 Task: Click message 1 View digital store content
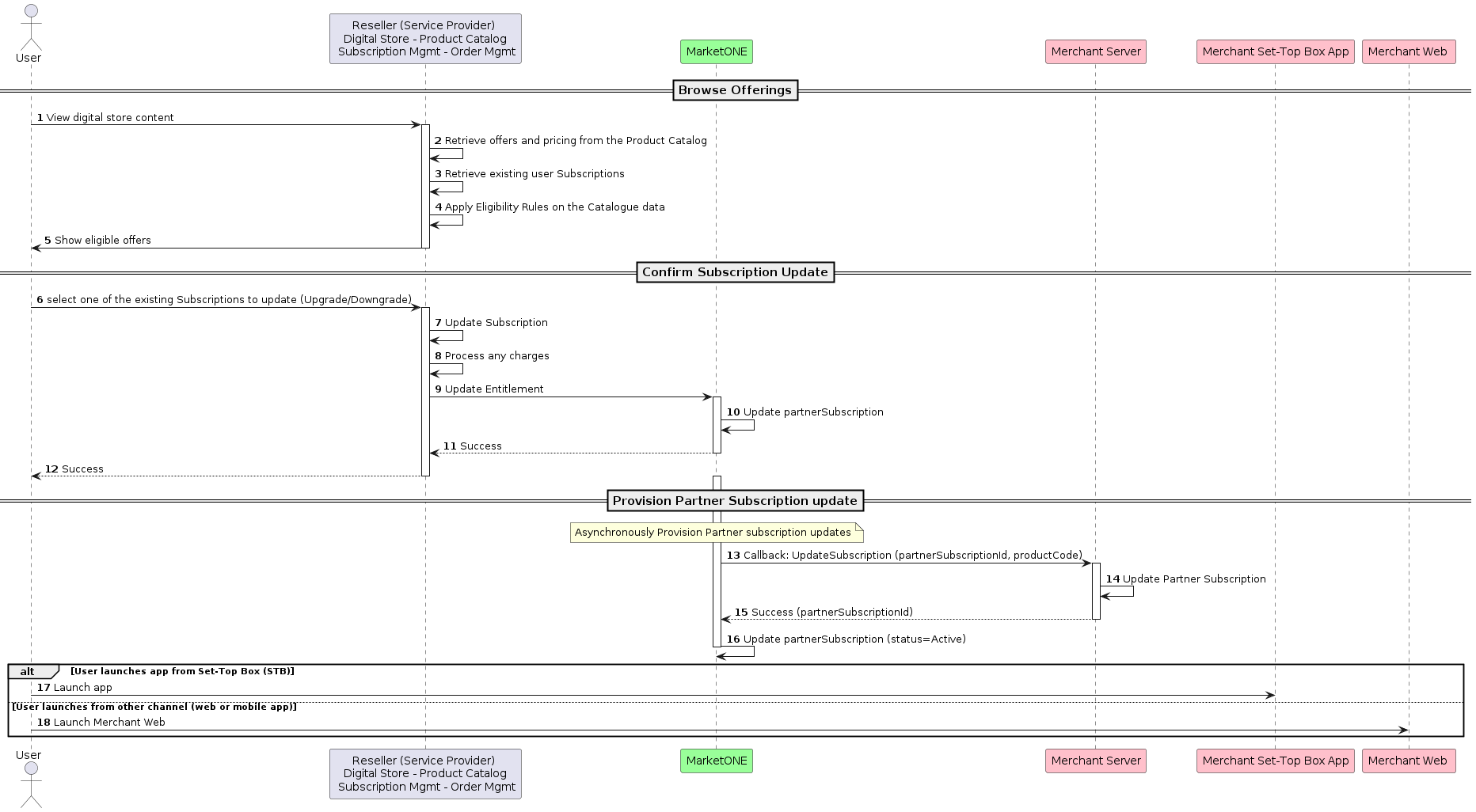tap(105, 118)
